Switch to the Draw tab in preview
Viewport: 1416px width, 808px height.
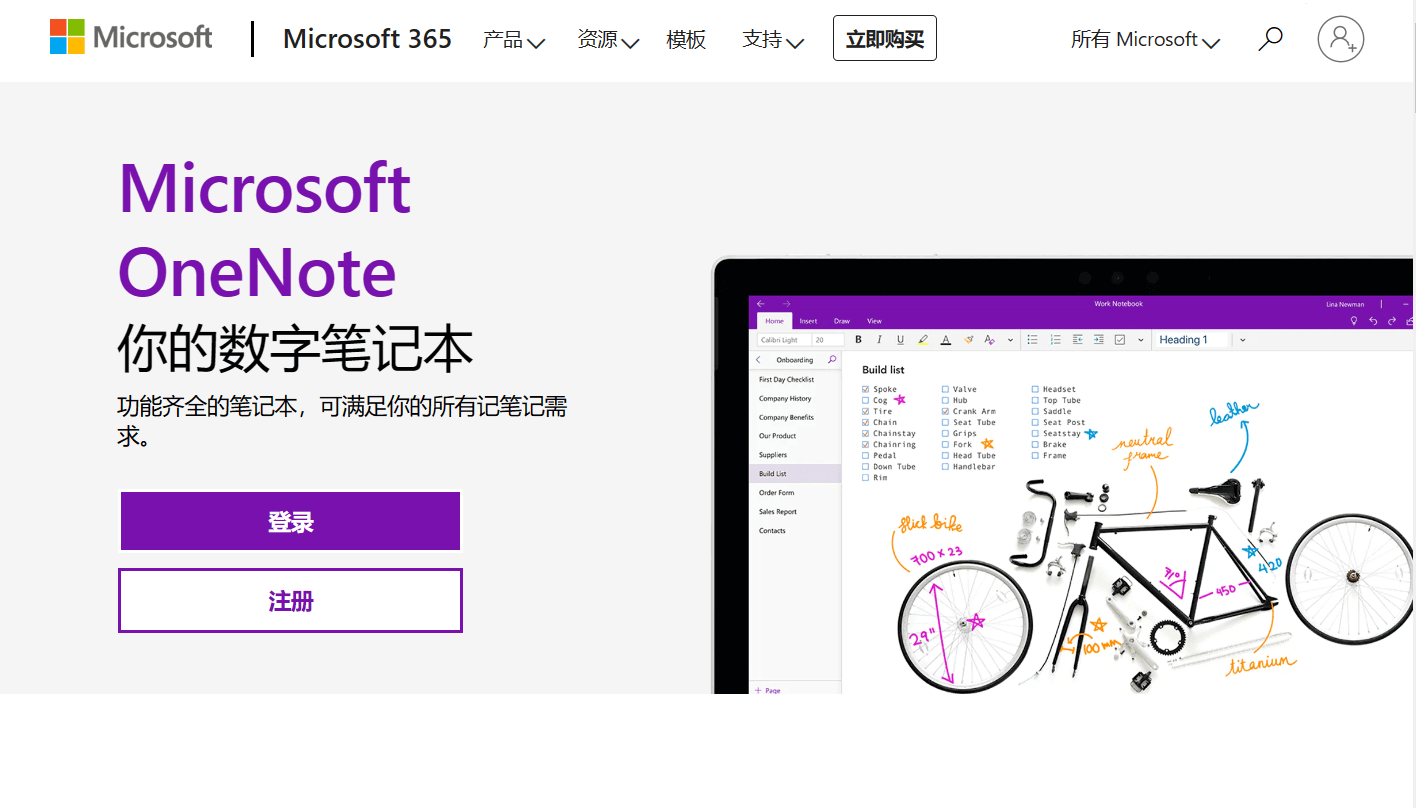coord(842,321)
